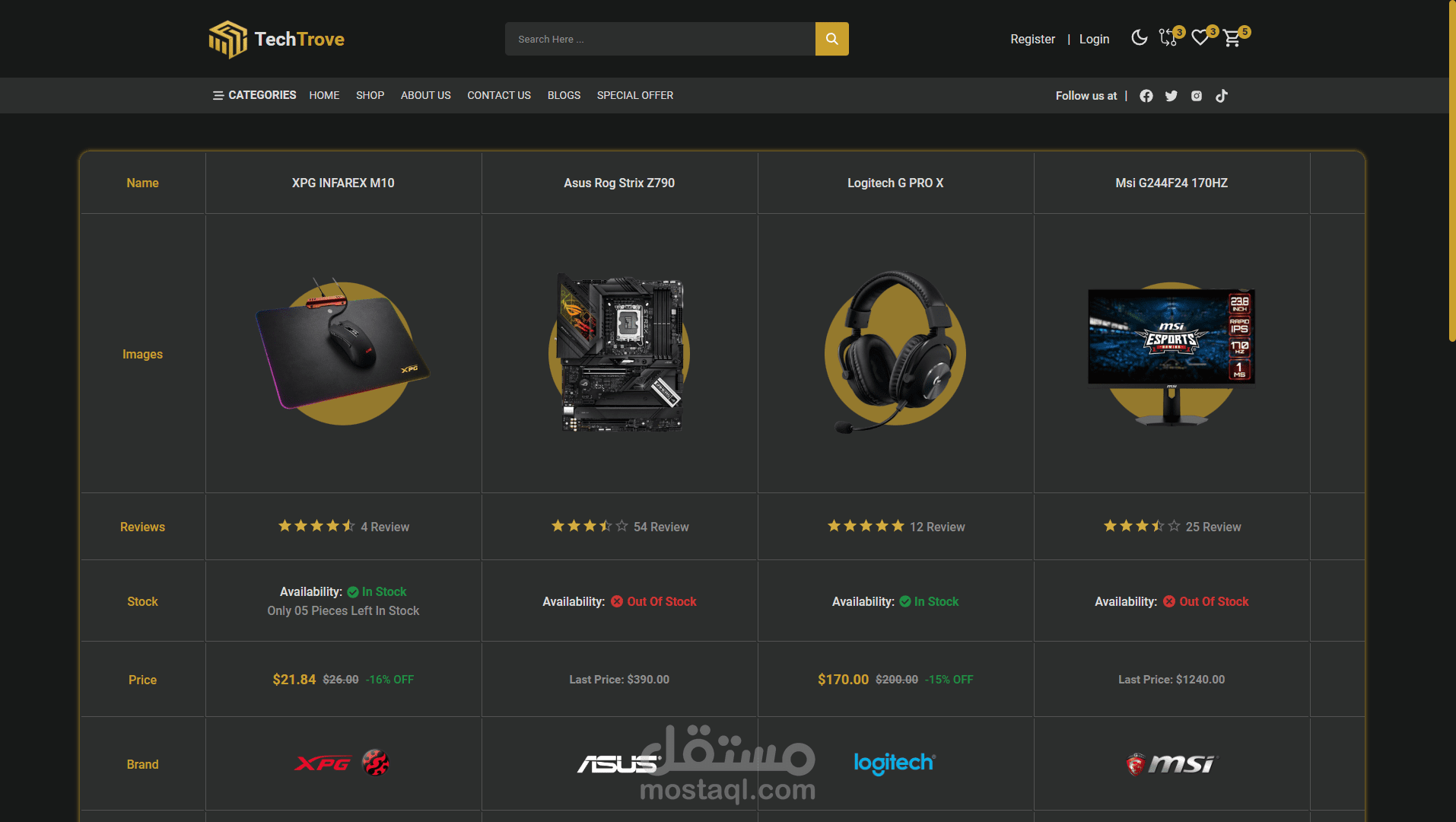Open the Shop menu item

tap(370, 95)
